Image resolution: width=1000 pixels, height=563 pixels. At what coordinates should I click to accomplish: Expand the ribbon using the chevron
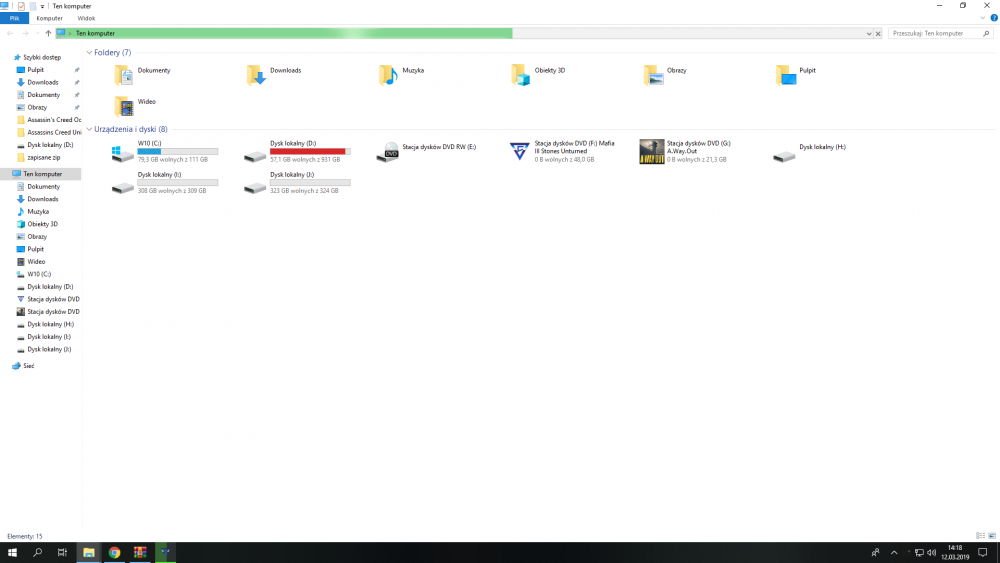(x=981, y=18)
